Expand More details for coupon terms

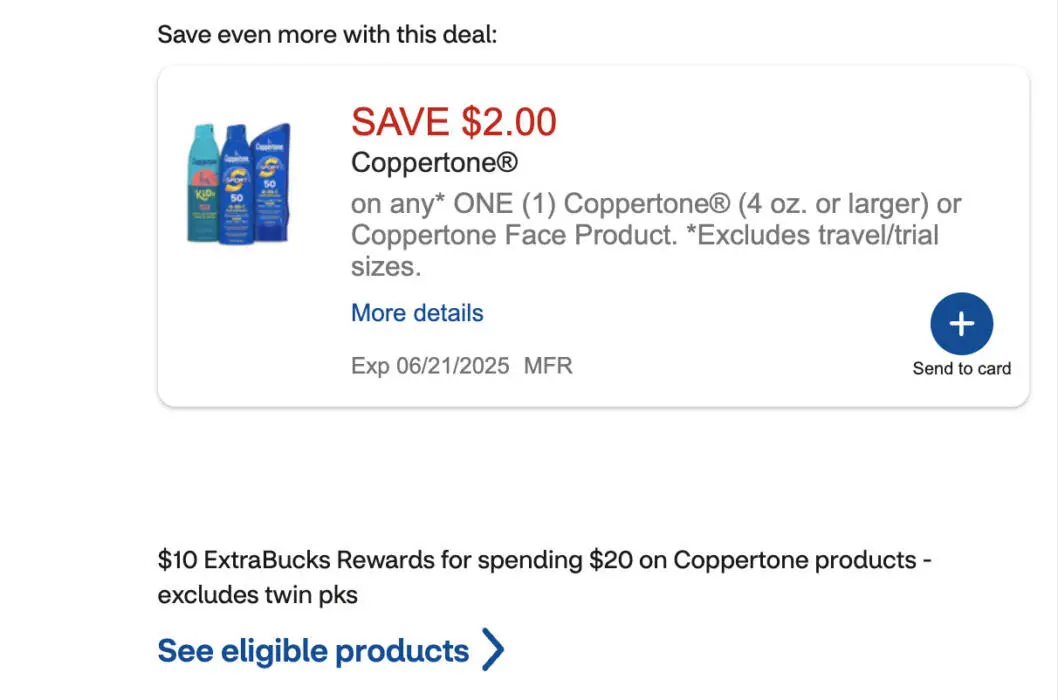pos(416,313)
